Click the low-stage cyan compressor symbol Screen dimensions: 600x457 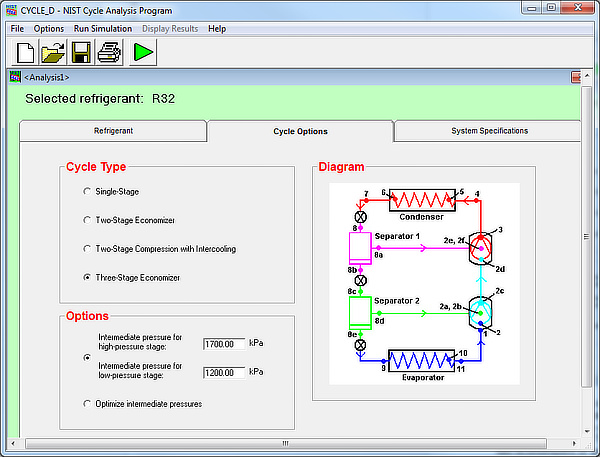click(481, 313)
